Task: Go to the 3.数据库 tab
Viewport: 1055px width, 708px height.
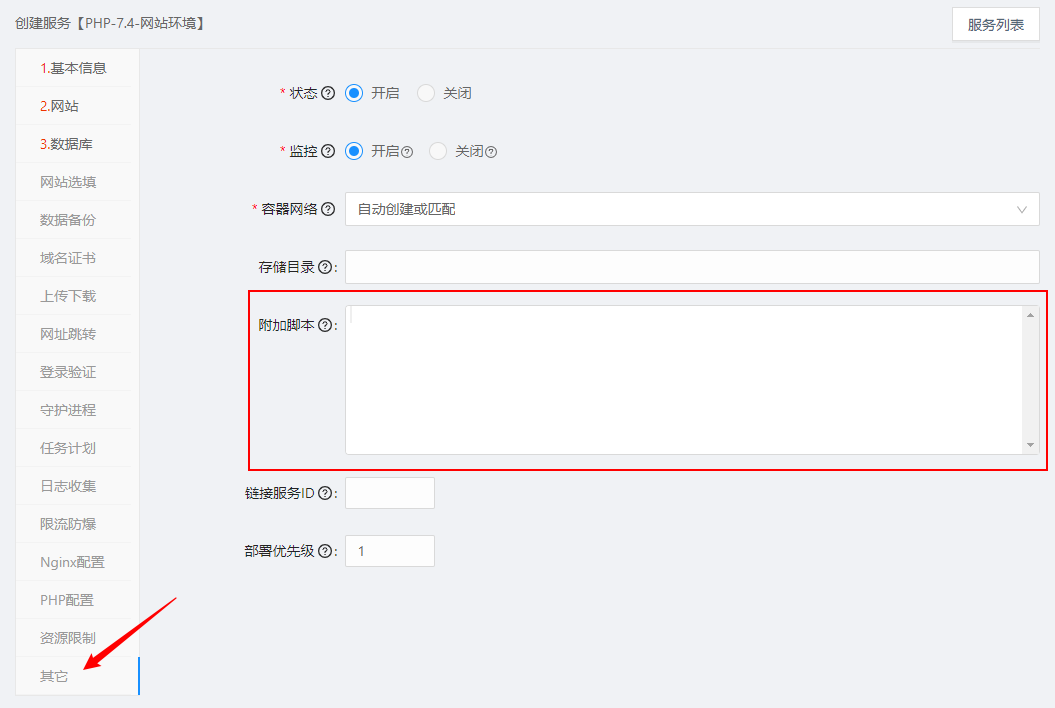Action: point(66,144)
